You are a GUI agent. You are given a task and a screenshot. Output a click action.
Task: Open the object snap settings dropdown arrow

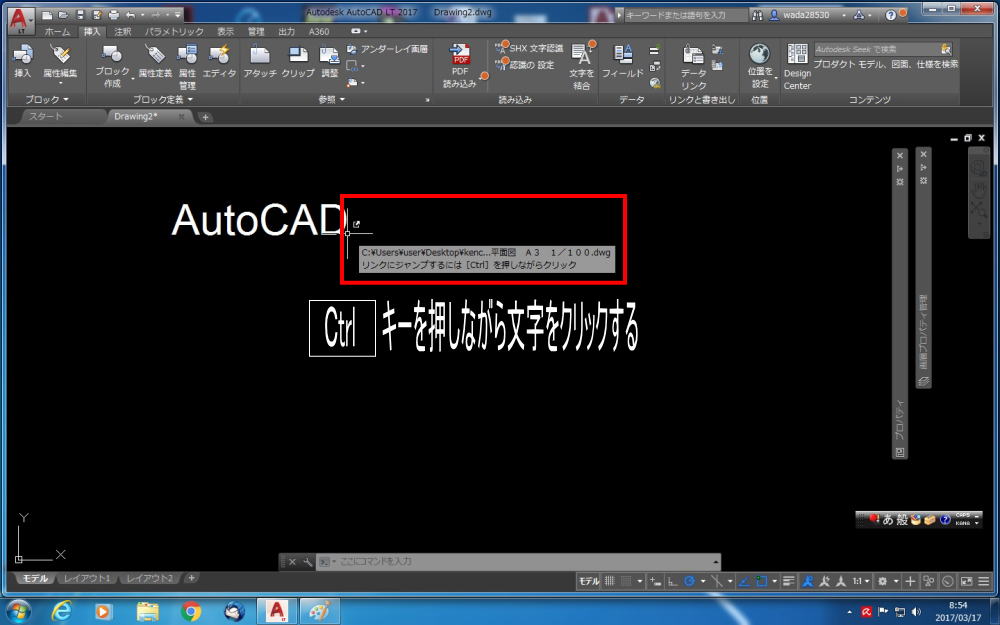pyautogui.click(x=775, y=582)
